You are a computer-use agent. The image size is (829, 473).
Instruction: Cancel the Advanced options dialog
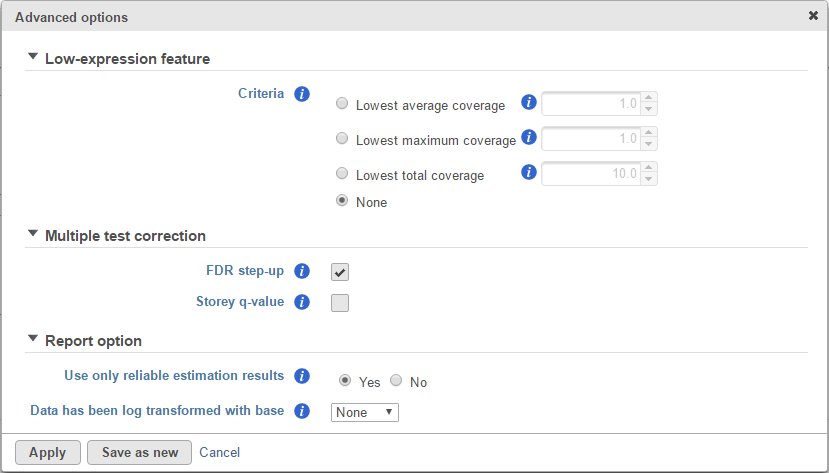tap(219, 452)
